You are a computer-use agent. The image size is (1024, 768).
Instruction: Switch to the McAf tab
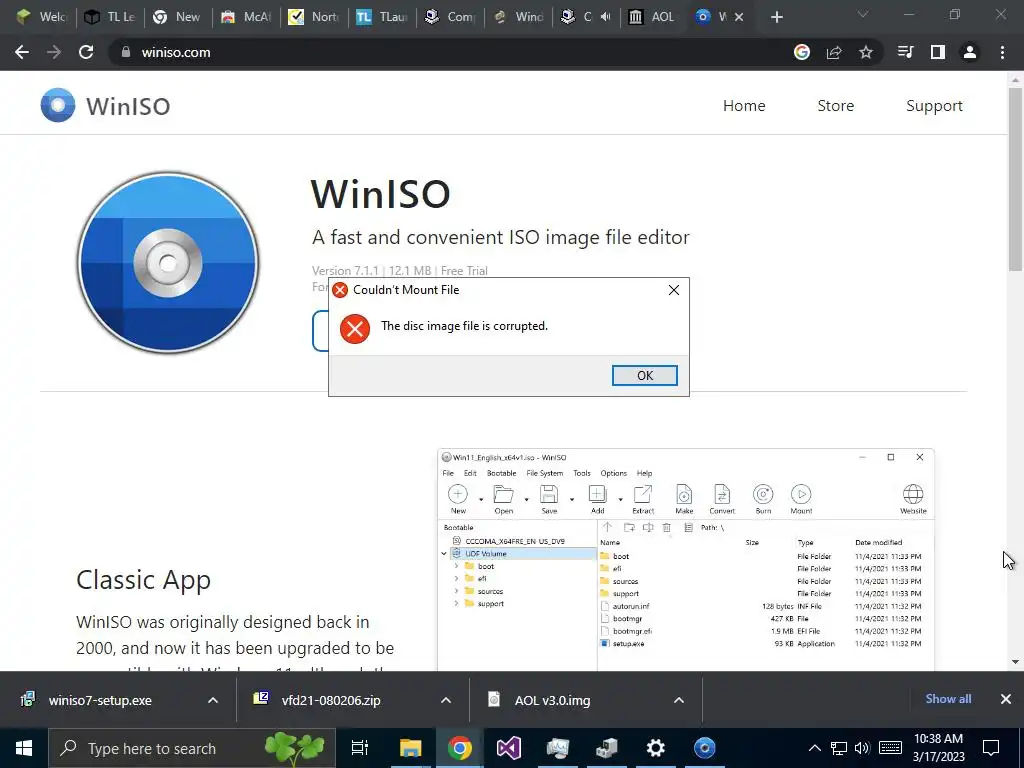point(246,17)
